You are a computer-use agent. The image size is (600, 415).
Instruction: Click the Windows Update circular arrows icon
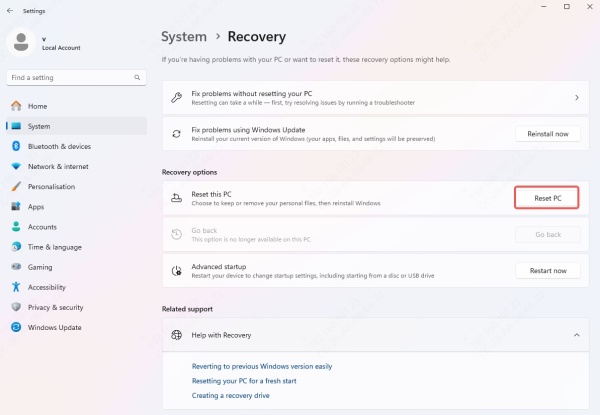tap(16, 327)
